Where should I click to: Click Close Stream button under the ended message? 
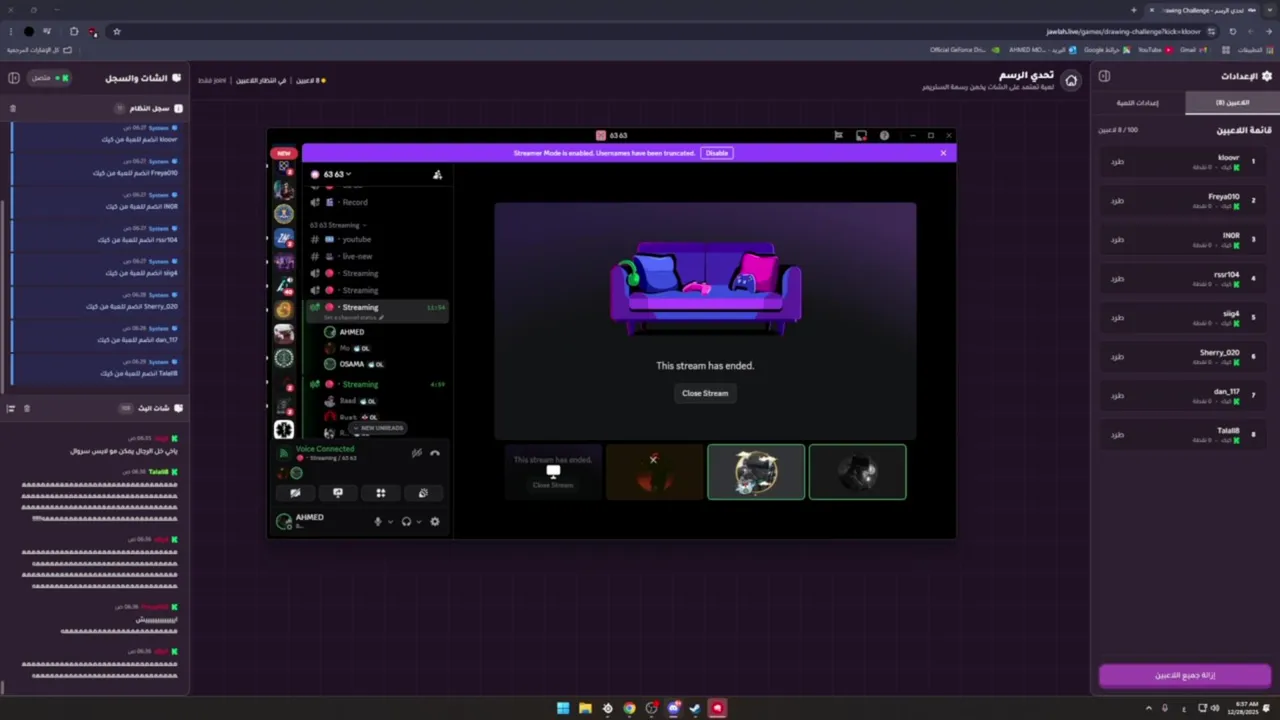(x=705, y=393)
